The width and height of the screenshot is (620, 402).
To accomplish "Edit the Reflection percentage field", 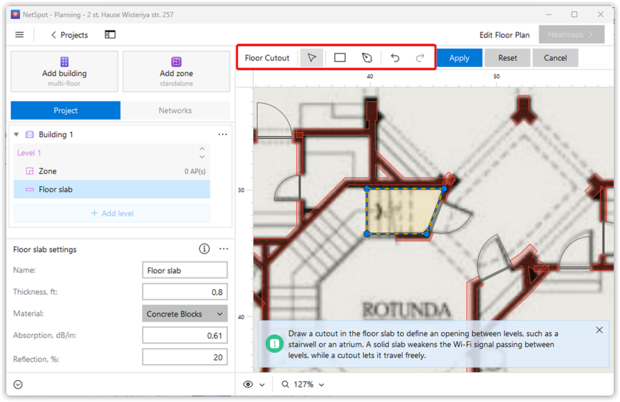I will pos(185,357).
